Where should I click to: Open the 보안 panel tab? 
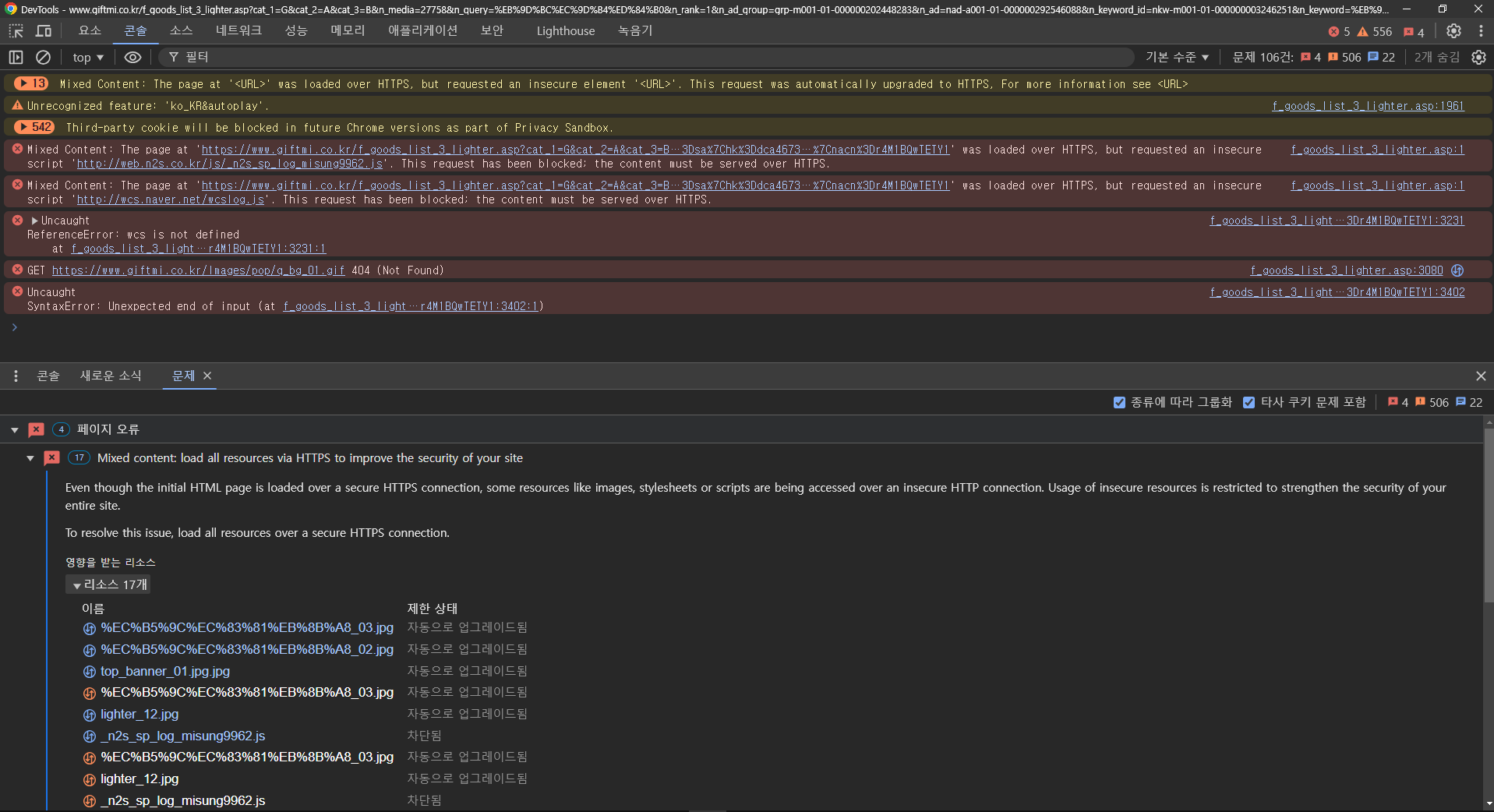tap(492, 30)
